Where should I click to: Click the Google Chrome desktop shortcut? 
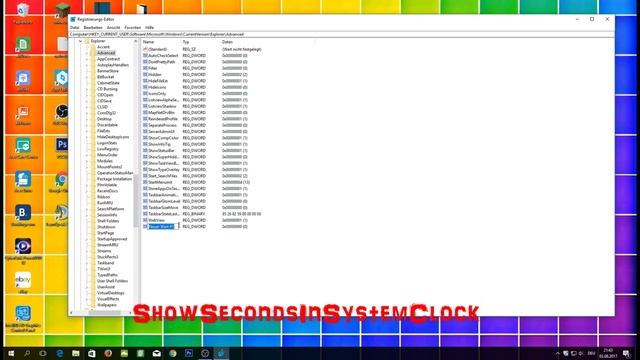(x=61, y=182)
